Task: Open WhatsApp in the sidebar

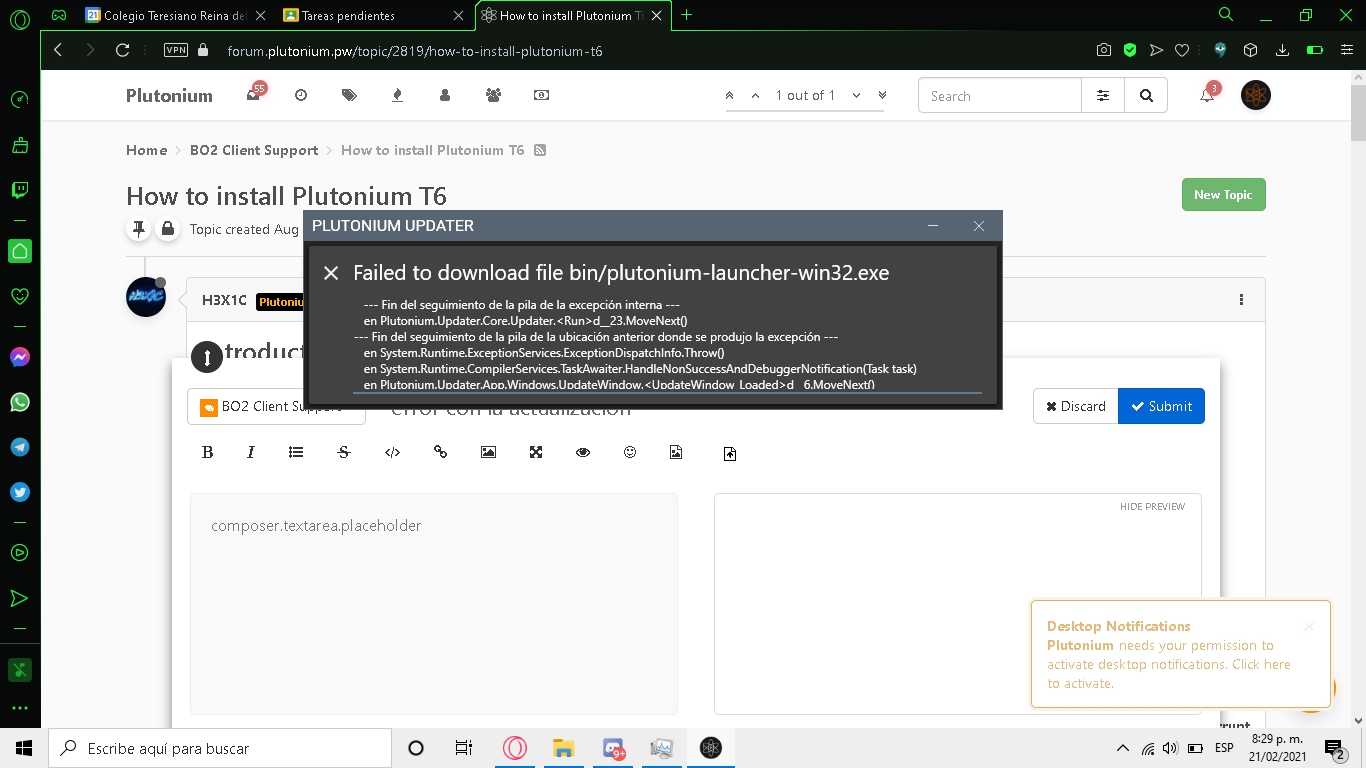Action: click(19, 402)
